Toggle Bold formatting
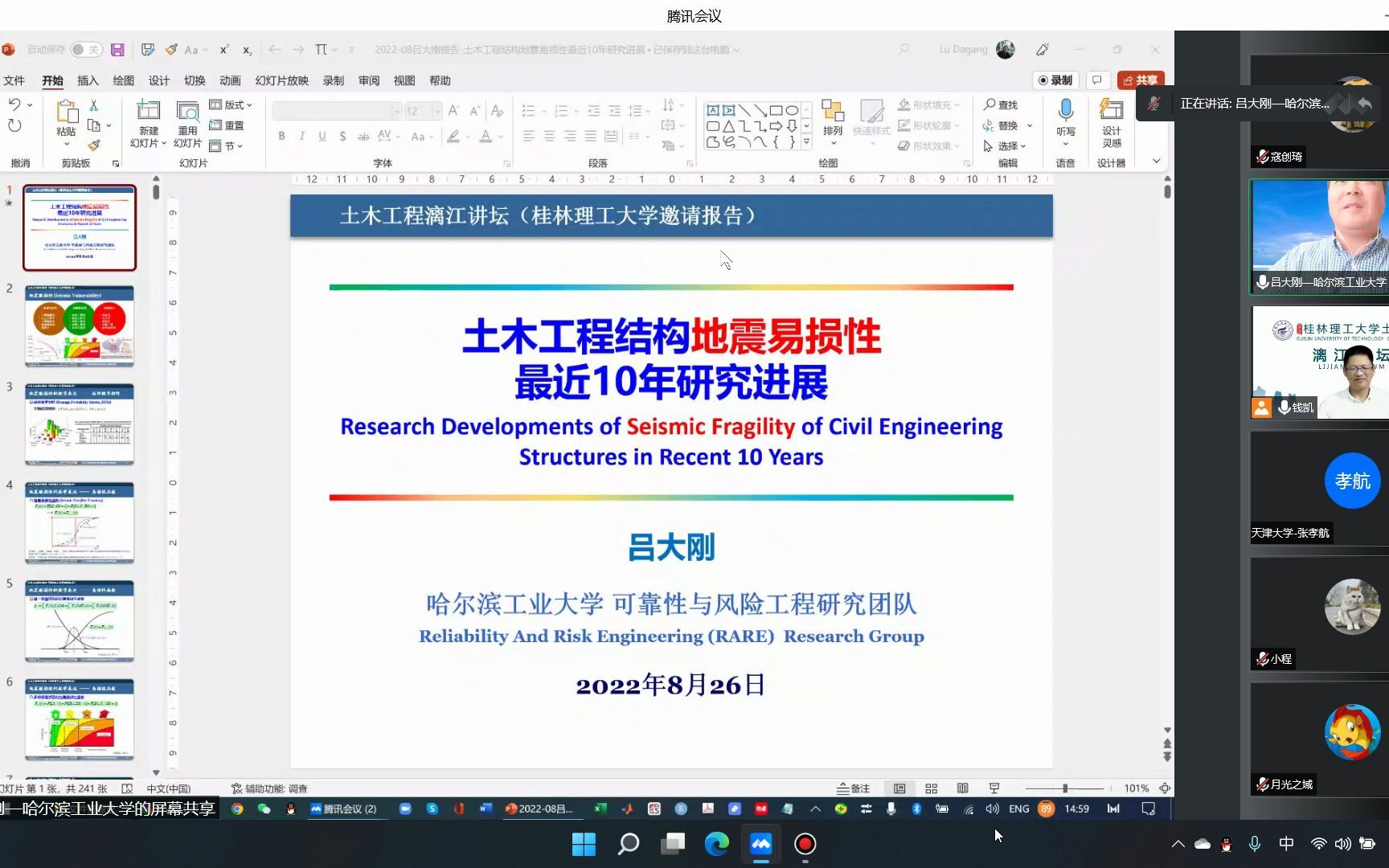1389x868 pixels. [x=281, y=137]
